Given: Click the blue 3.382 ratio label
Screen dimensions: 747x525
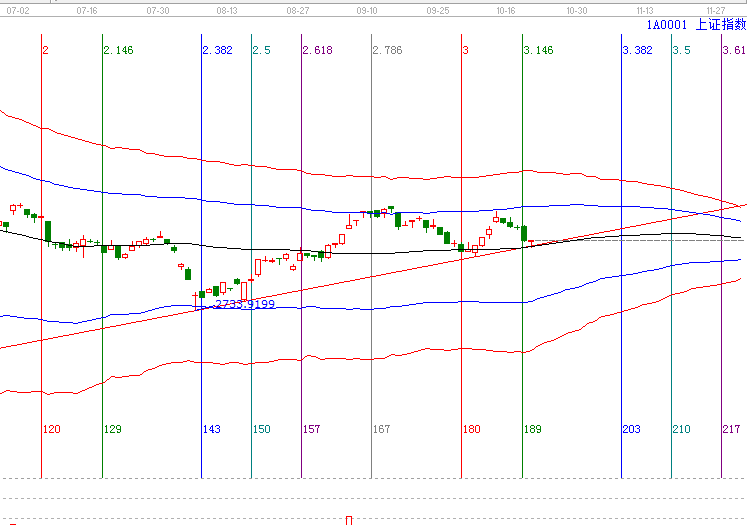Looking at the screenshot, I should 638,50.
